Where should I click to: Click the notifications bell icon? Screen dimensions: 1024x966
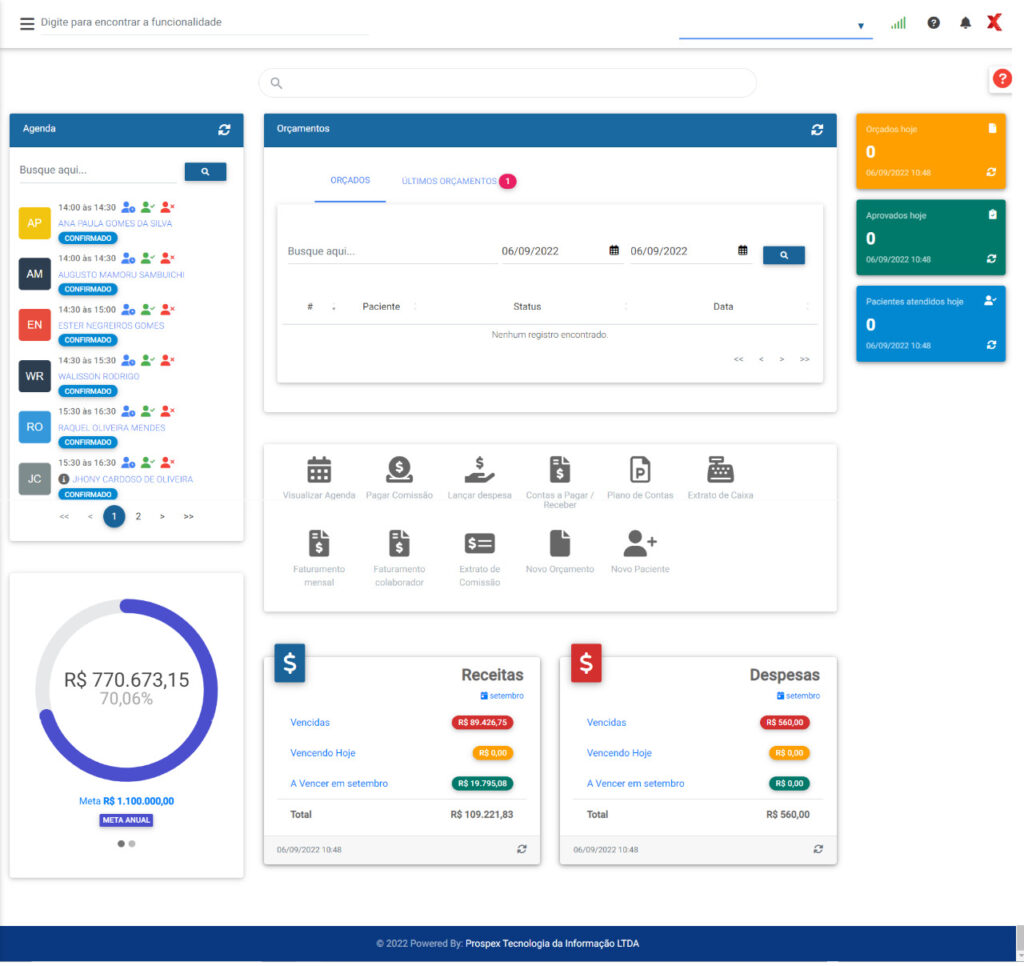[x=965, y=23]
